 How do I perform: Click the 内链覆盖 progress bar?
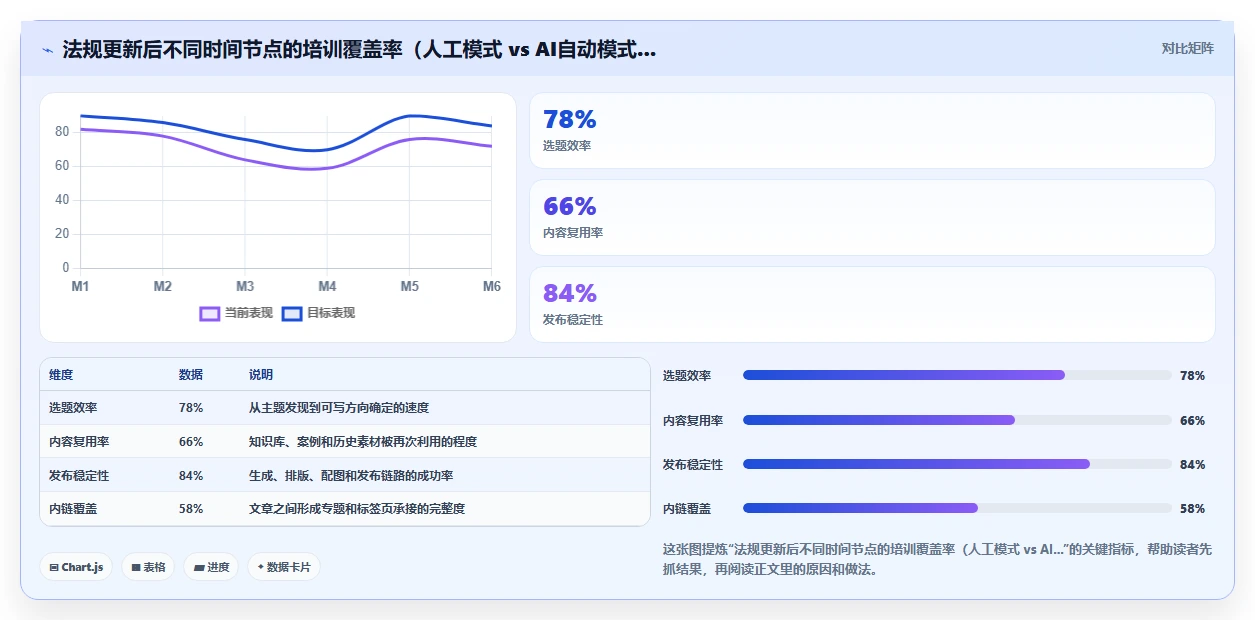click(957, 508)
